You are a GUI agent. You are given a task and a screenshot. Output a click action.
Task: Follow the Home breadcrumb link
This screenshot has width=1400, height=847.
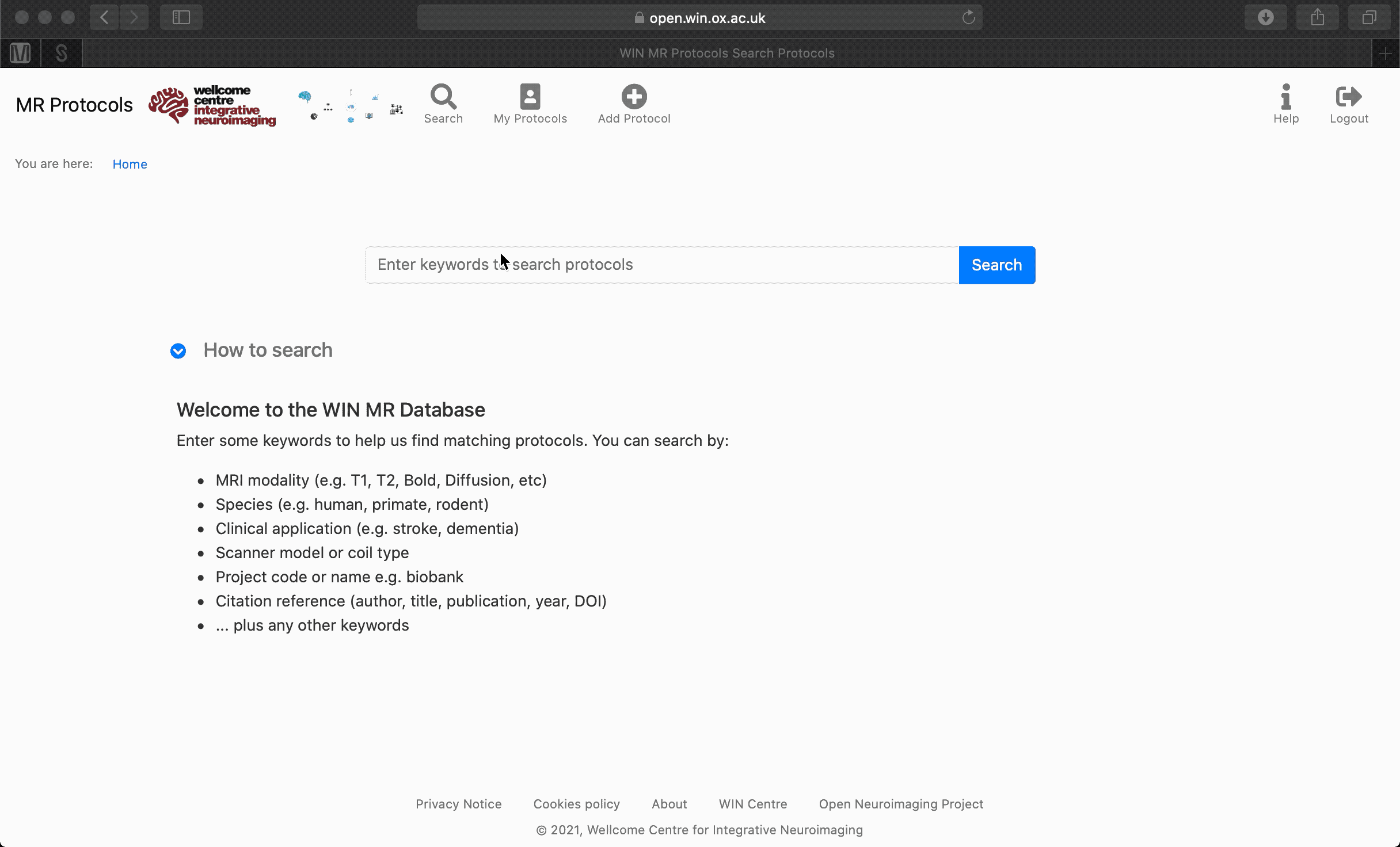pyautogui.click(x=130, y=165)
